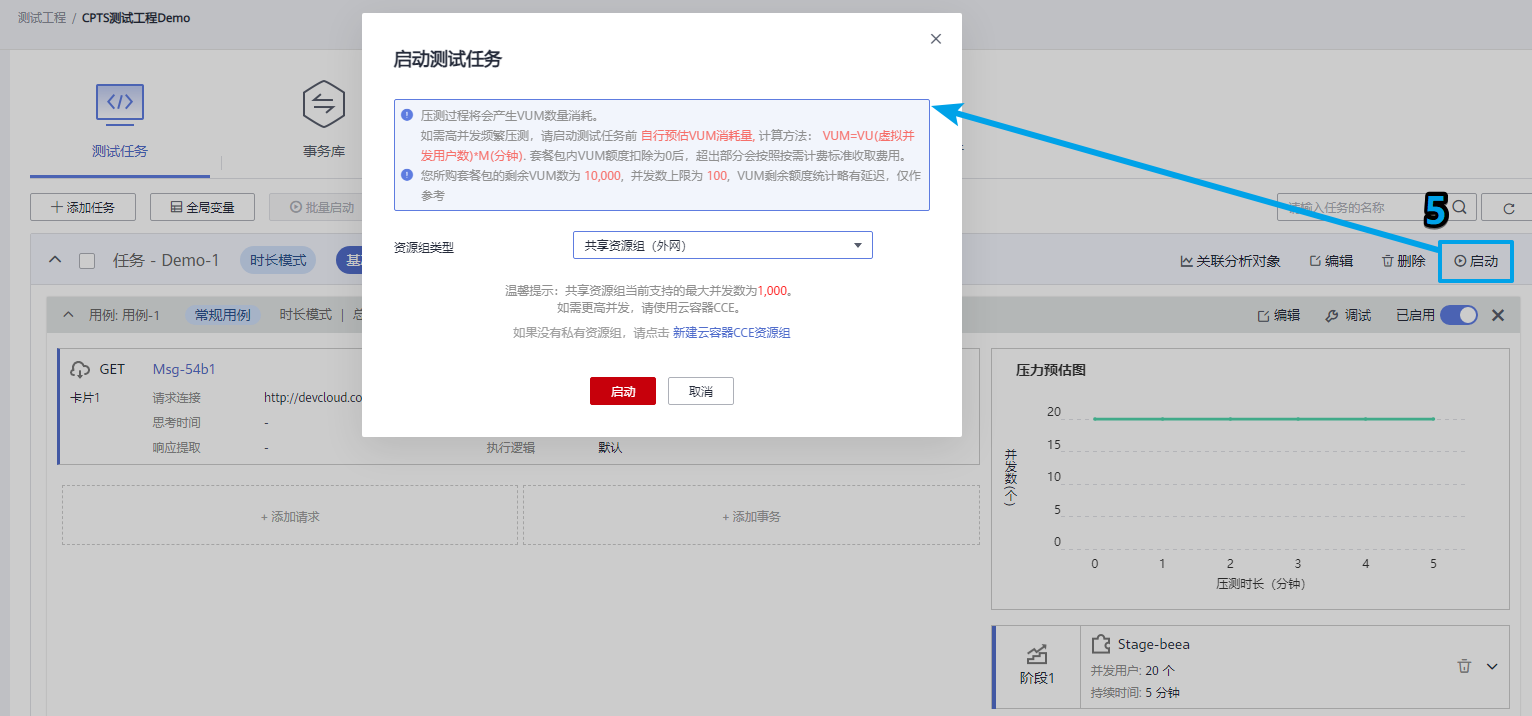The width and height of the screenshot is (1532, 716).
Task: Open the 新建云容器CCE资源组 link
Action: click(x=731, y=333)
